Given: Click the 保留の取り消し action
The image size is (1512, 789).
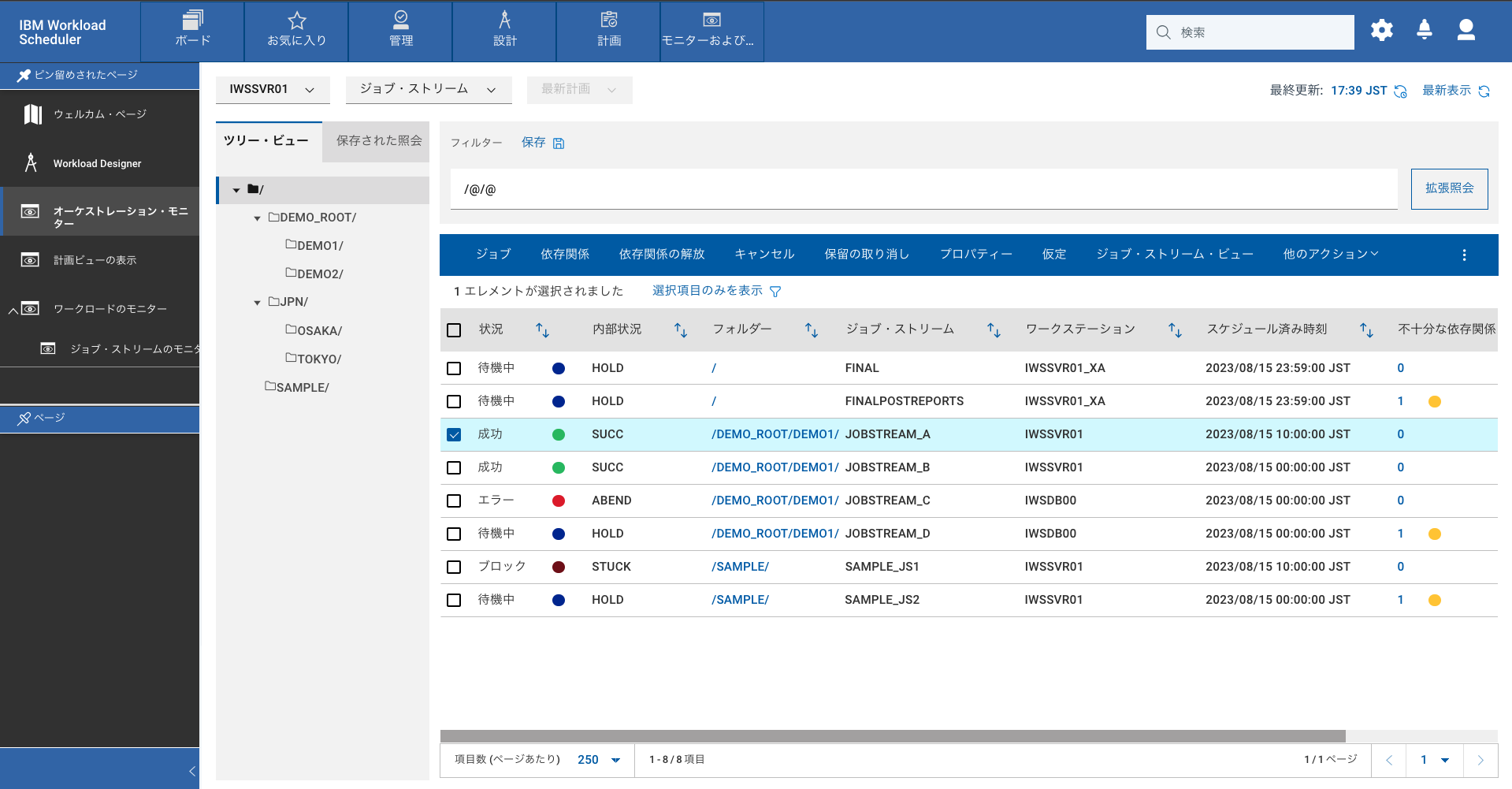Looking at the screenshot, I should 867,254.
